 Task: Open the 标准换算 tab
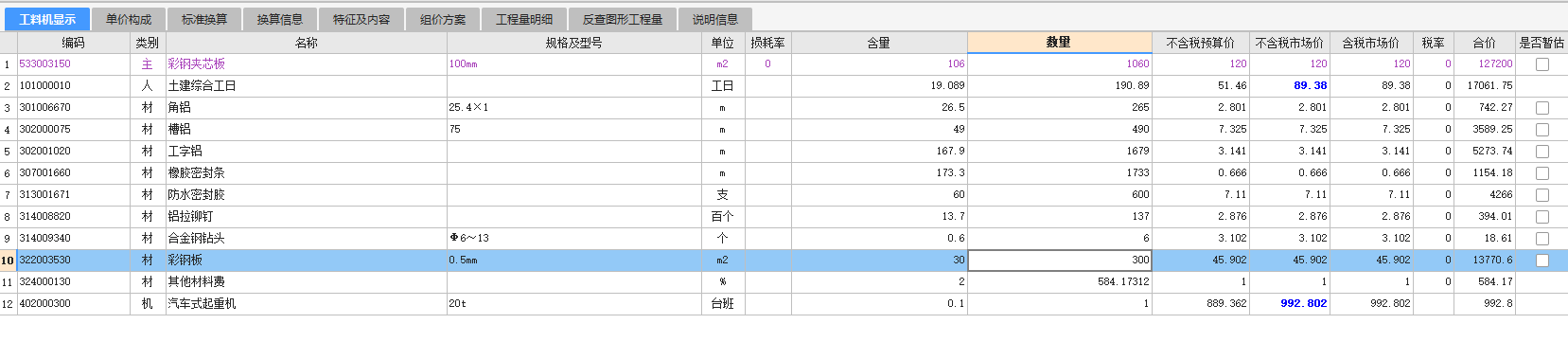pos(204,19)
